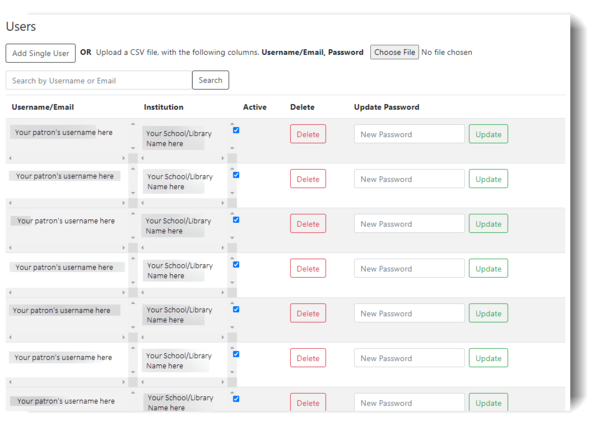Image resolution: width=600 pixels, height=426 pixels.
Task: Focus the Search by Username or Email field
Action: coord(99,80)
